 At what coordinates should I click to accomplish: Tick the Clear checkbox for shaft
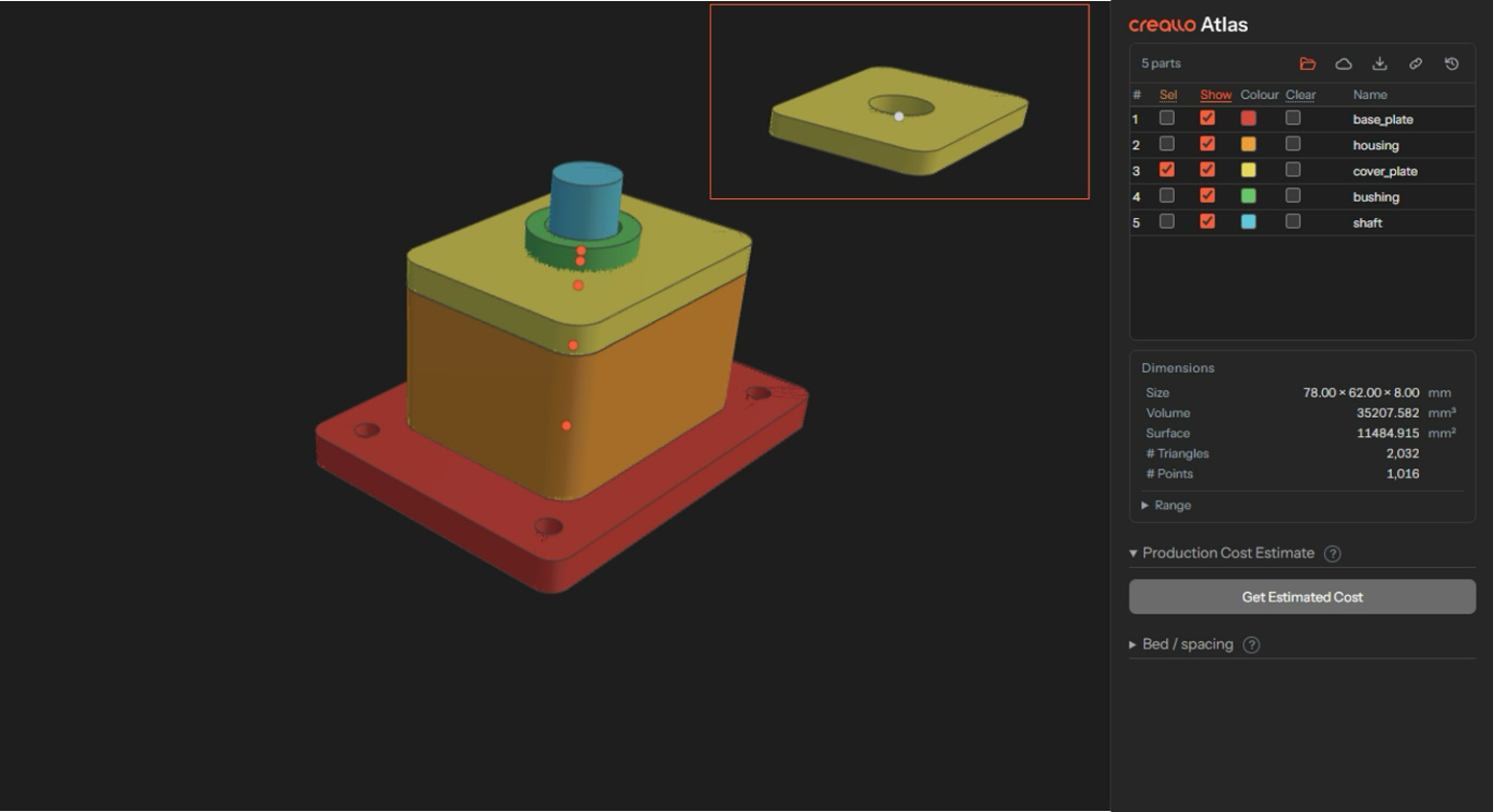1293,222
